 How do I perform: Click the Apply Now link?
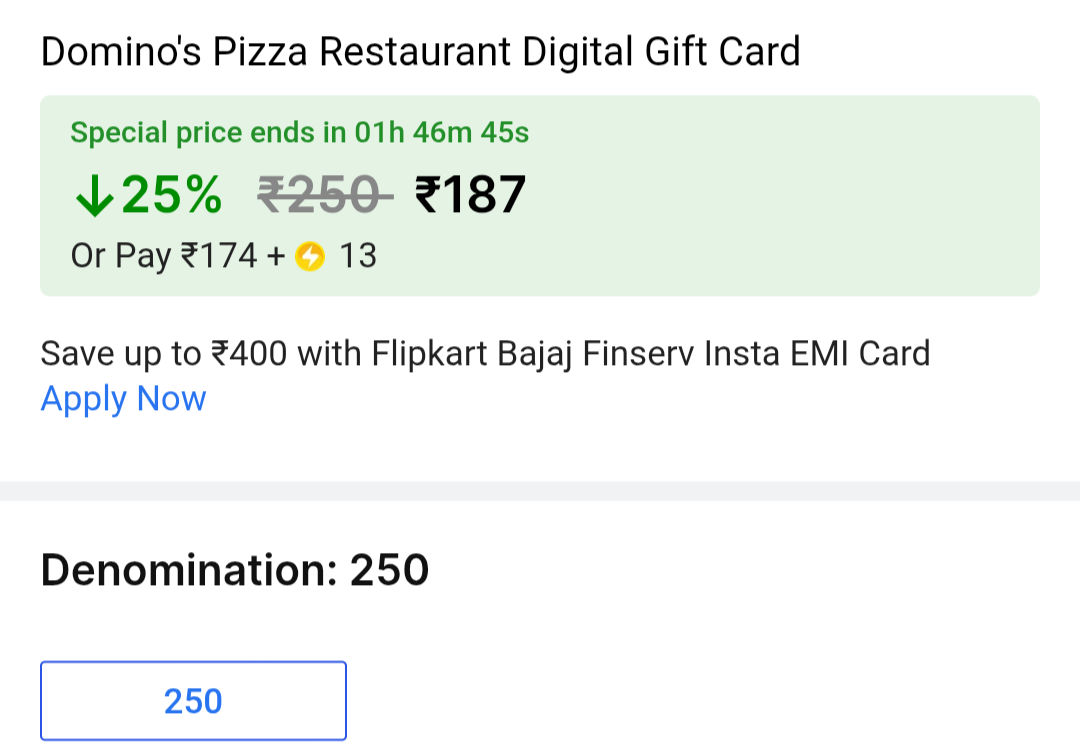123,399
